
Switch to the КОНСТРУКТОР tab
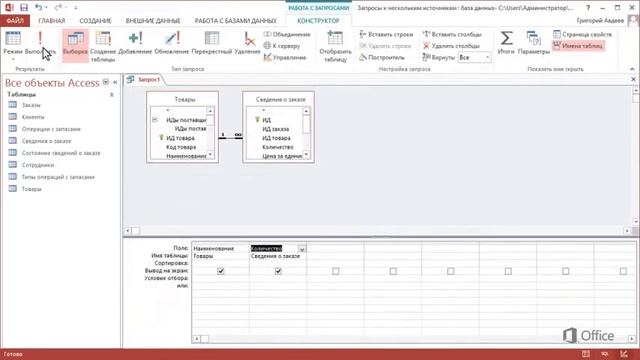[x=318, y=20]
